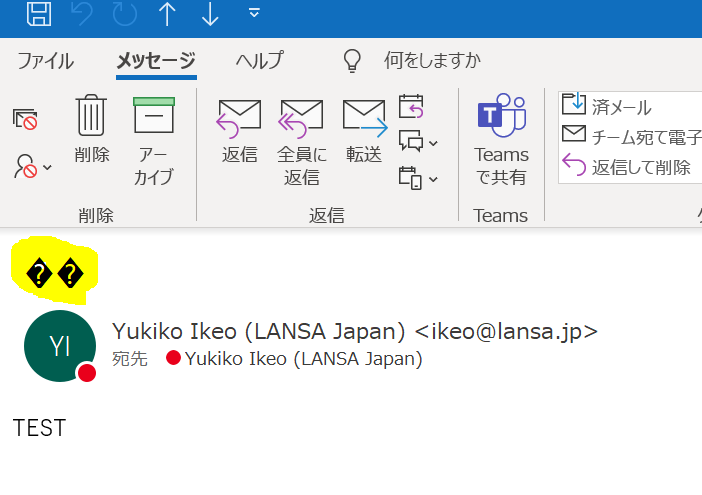The image size is (702, 495).
Task: Click the reply with meeting calendar icon
Action: pos(411,107)
